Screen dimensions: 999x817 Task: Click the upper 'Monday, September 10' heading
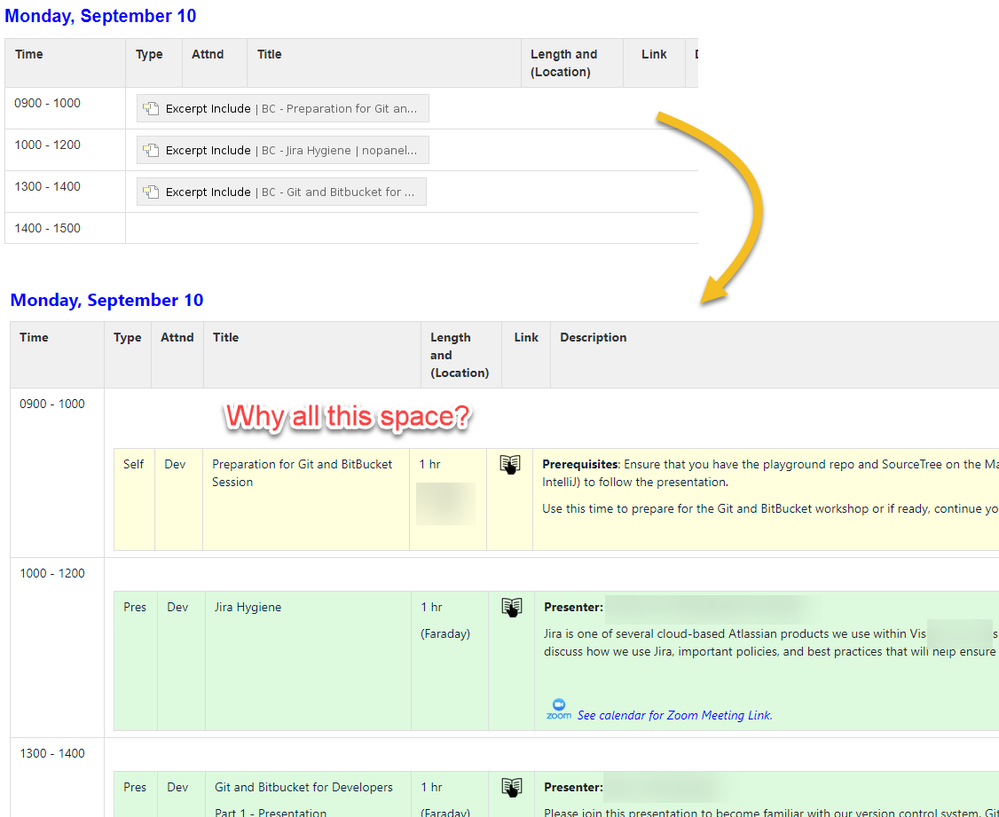101,16
